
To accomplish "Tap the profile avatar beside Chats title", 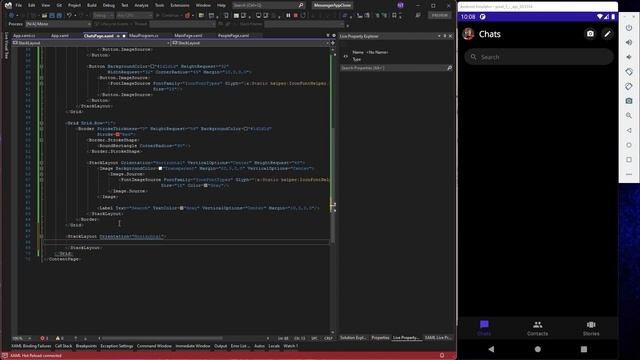I will point(468,34).
